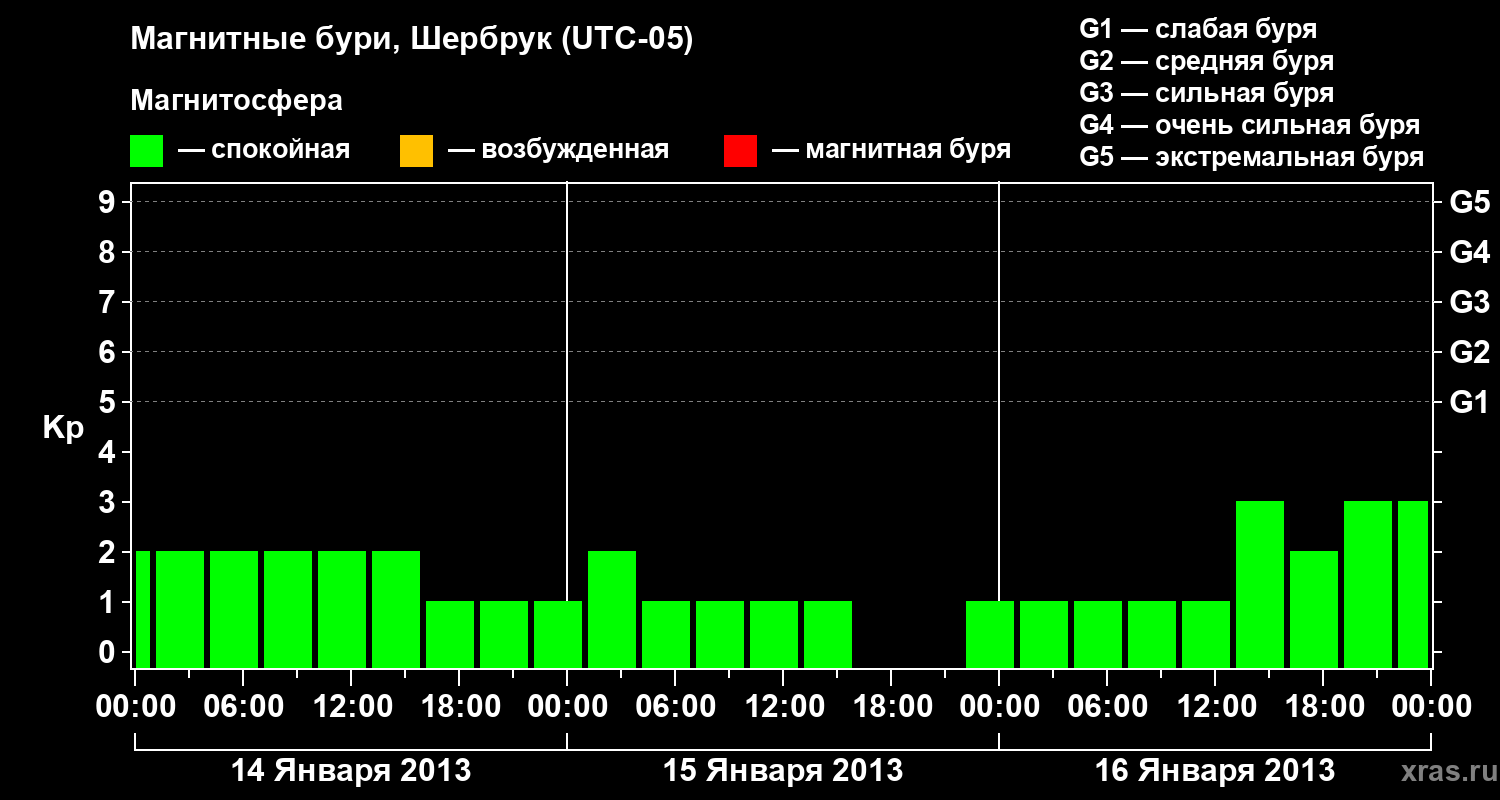The width and height of the screenshot is (1500, 800).
Task: Click the right-axis G3 label beside Kp 7
Action: (1469, 302)
